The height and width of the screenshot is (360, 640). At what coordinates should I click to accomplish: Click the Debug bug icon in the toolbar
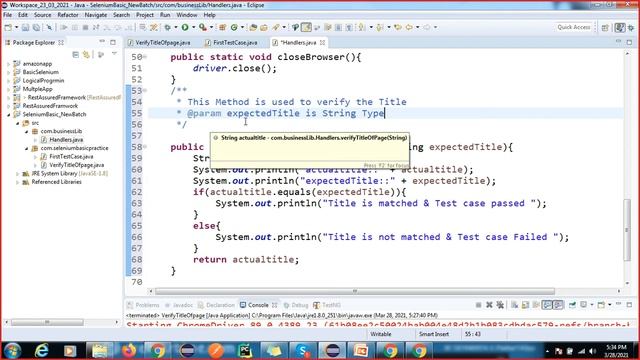click(167, 27)
